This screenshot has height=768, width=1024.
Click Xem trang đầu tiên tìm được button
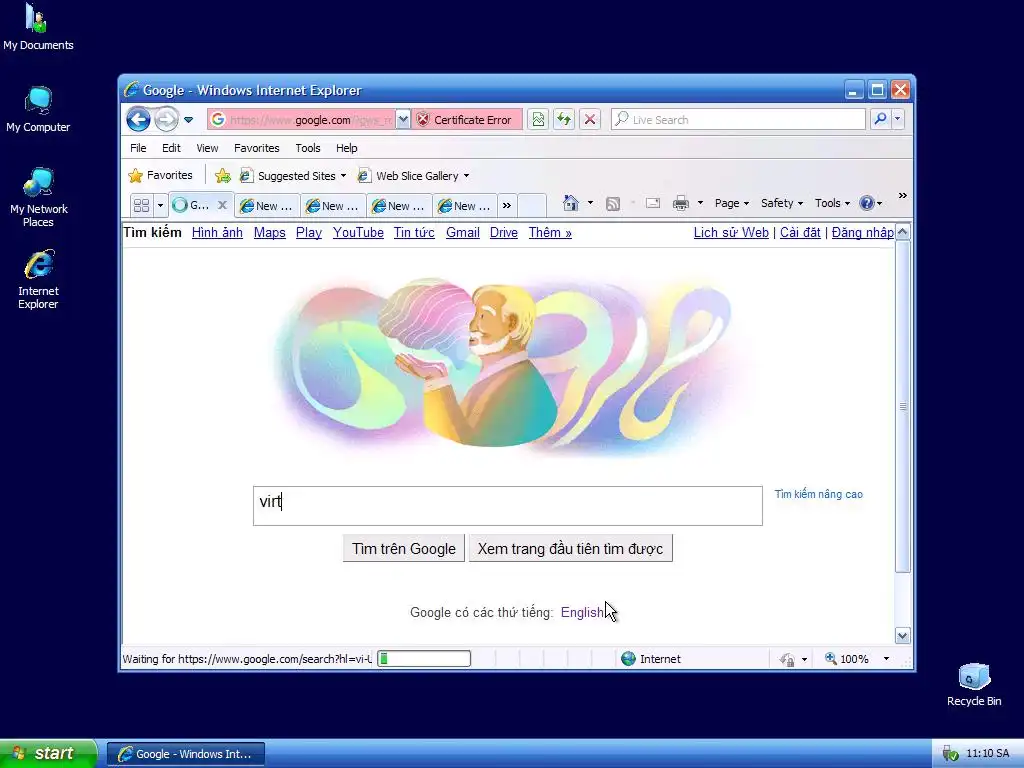570,549
